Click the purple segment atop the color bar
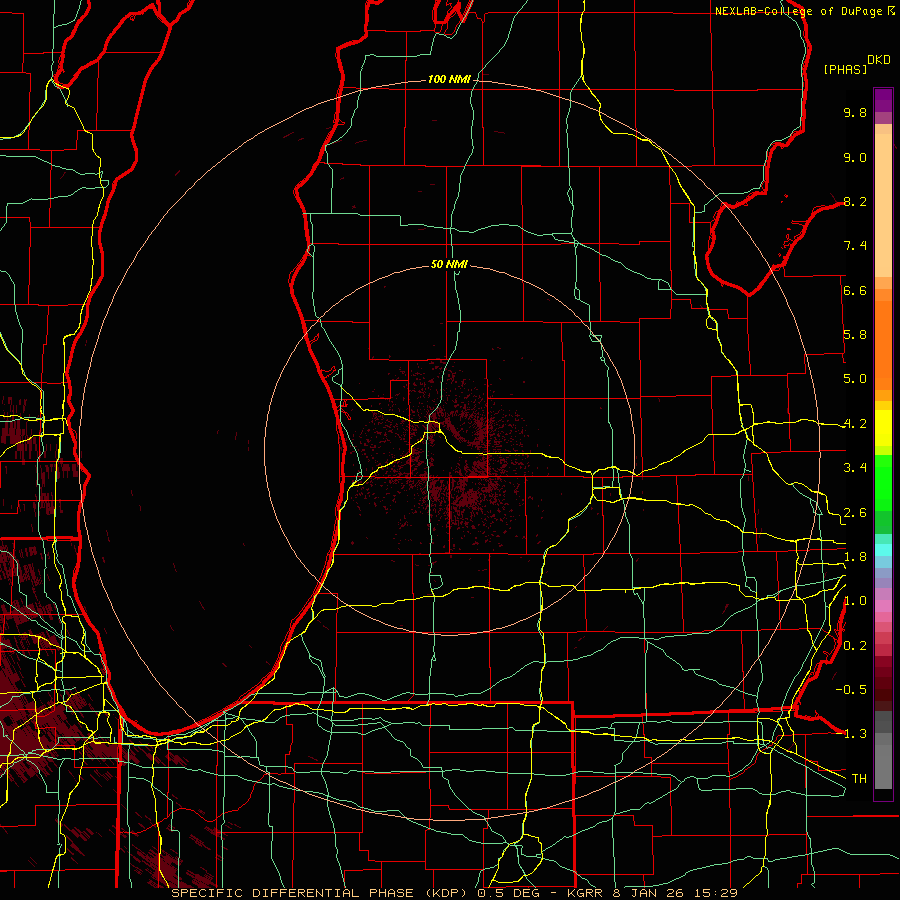The width and height of the screenshot is (900, 900). pyautogui.click(x=883, y=100)
